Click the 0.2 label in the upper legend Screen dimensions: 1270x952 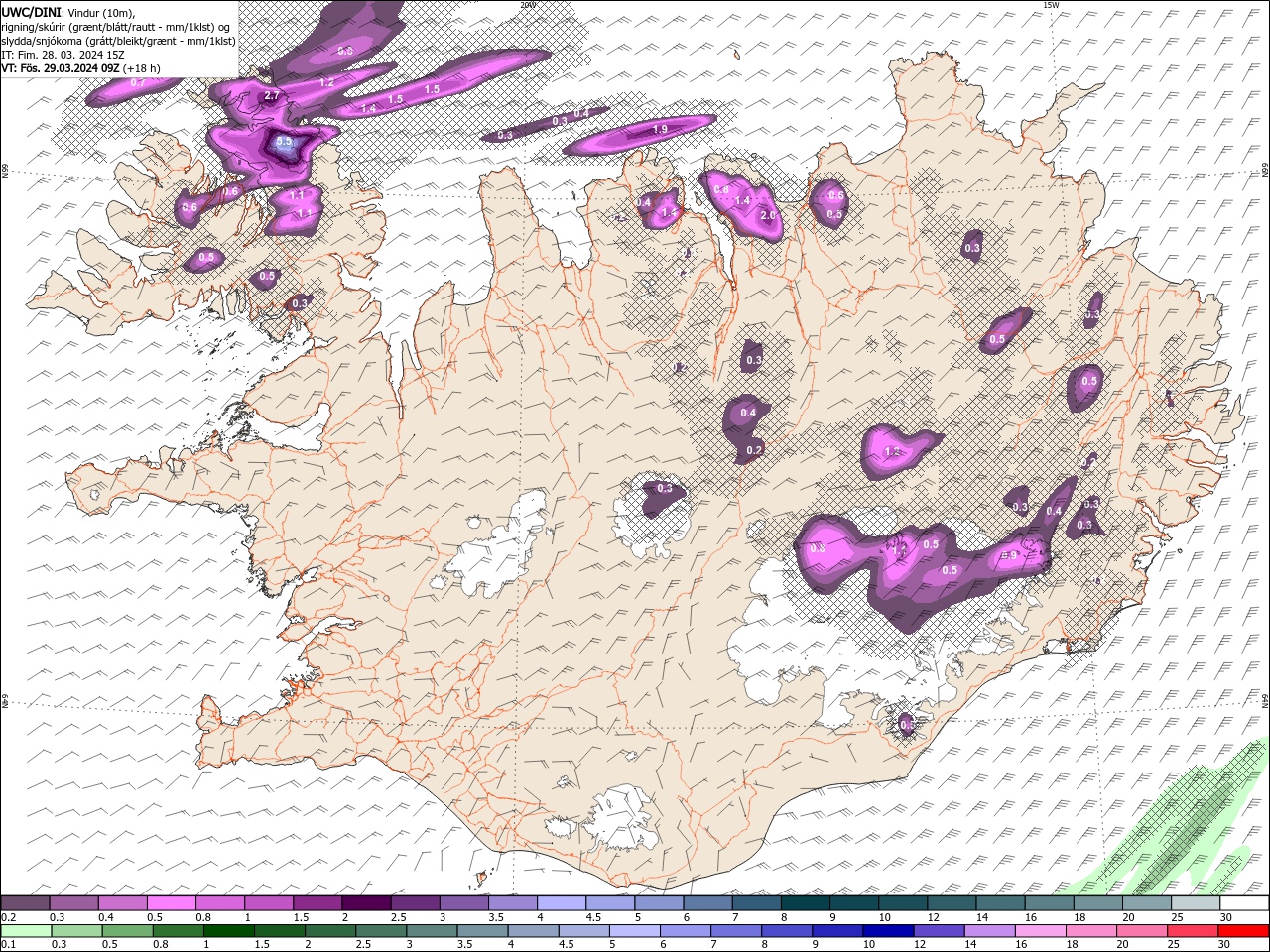8,917
